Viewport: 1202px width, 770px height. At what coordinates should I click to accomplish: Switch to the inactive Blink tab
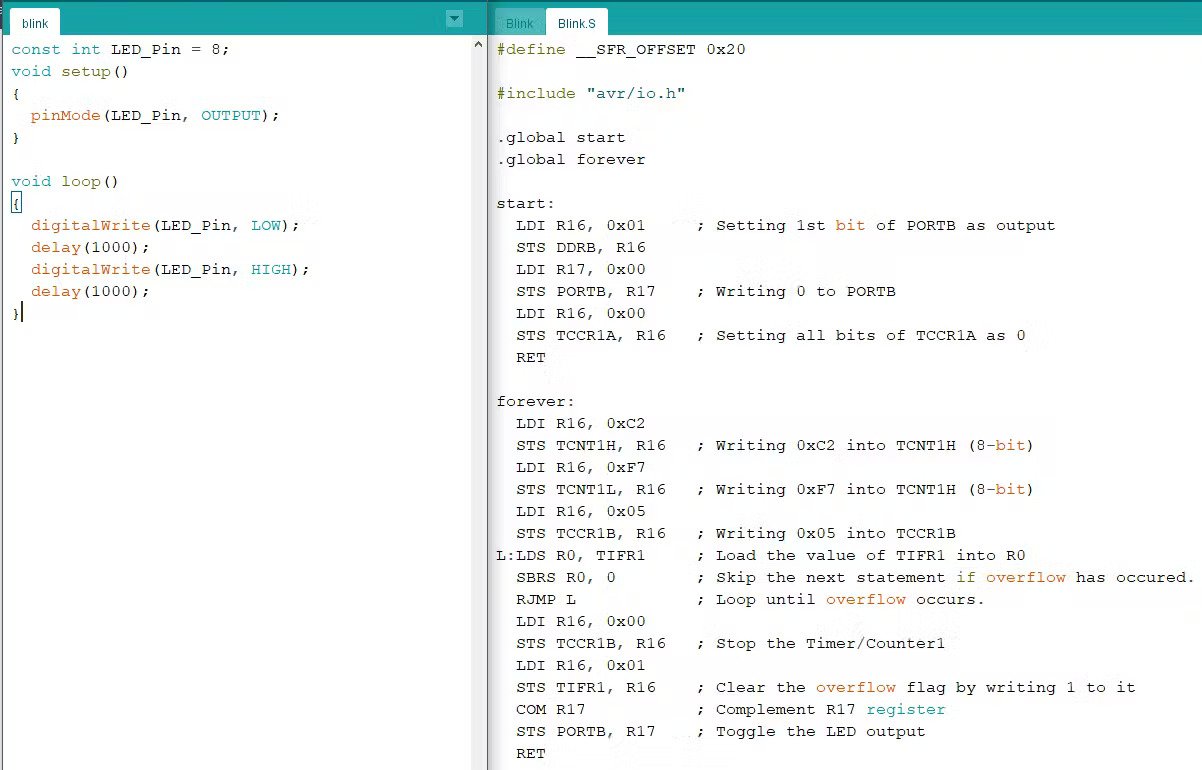coord(519,23)
